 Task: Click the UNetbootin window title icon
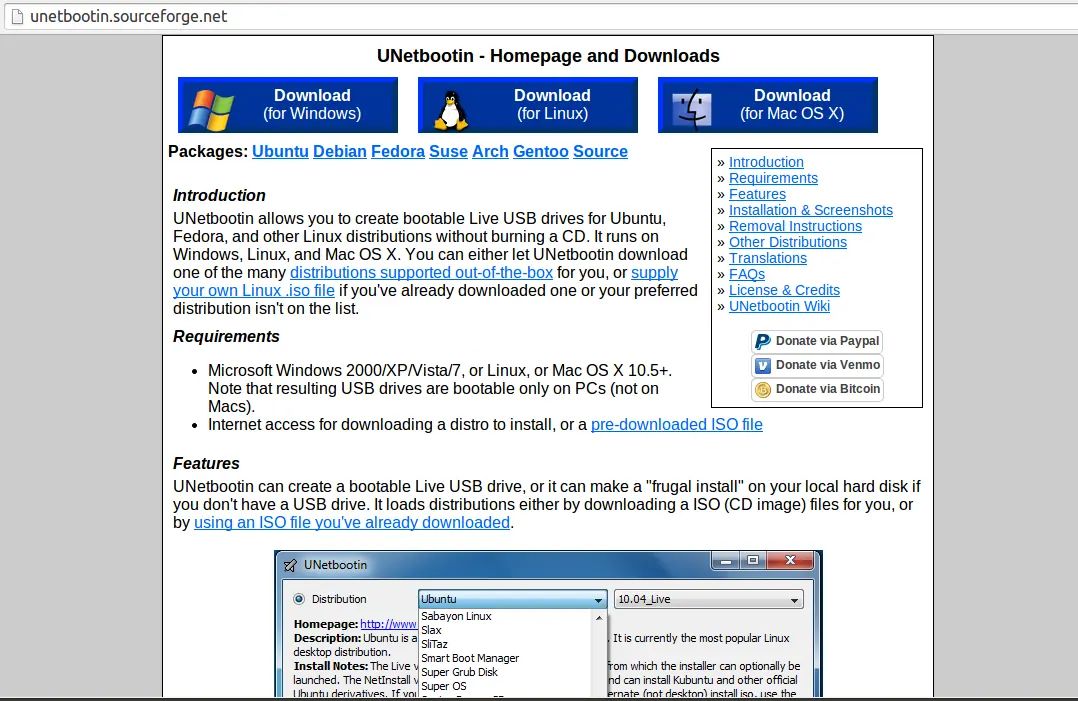click(x=291, y=565)
